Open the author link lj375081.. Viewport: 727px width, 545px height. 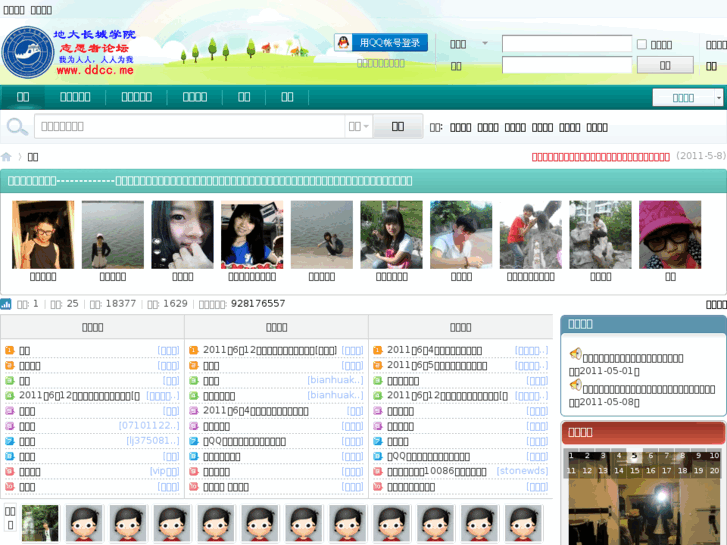pos(153,441)
